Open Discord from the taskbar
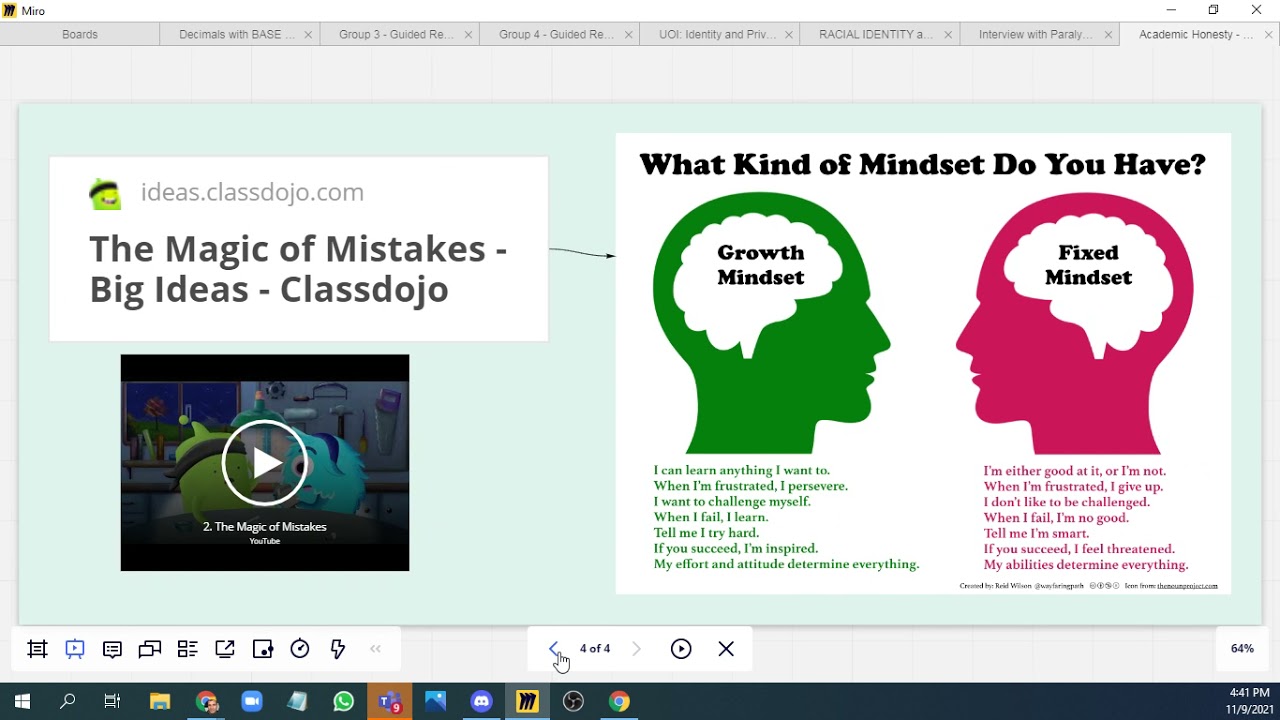 pyautogui.click(x=481, y=701)
